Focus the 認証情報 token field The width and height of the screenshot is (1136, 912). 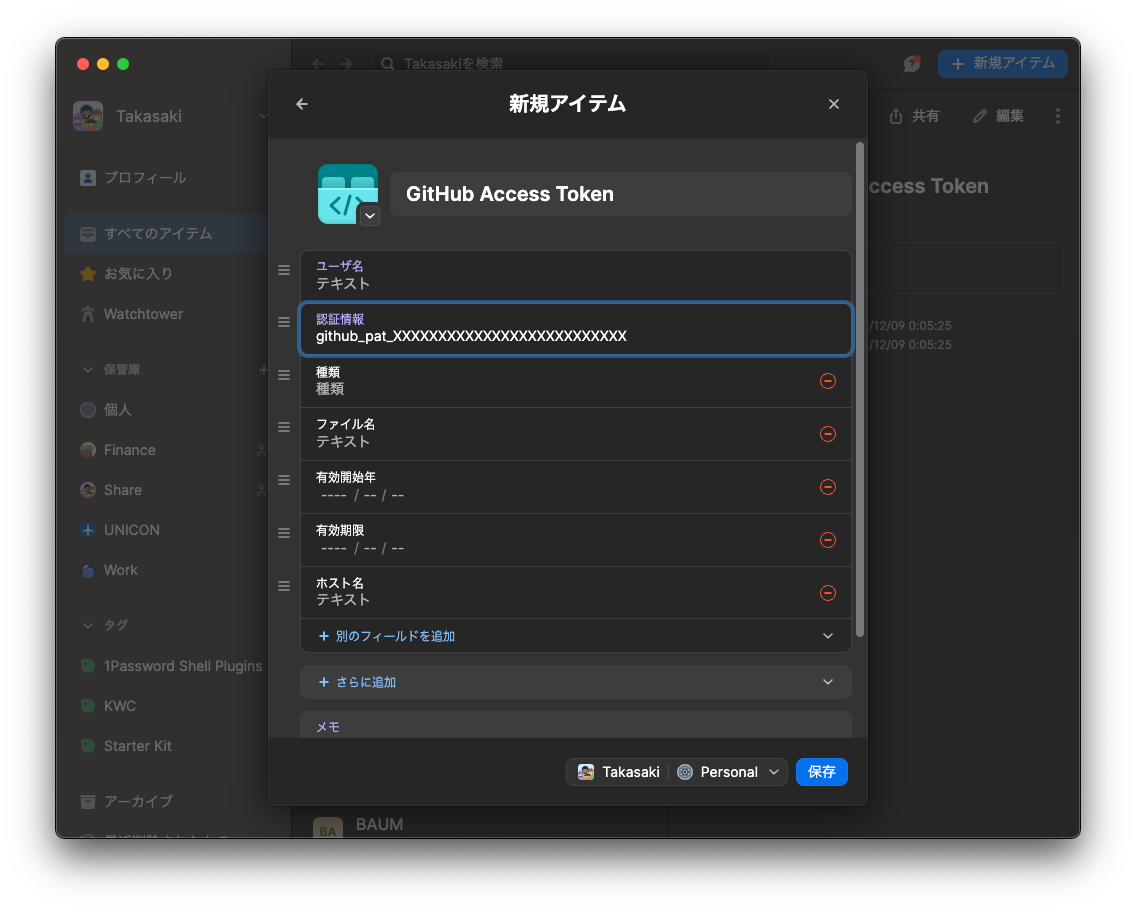click(x=575, y=329)
